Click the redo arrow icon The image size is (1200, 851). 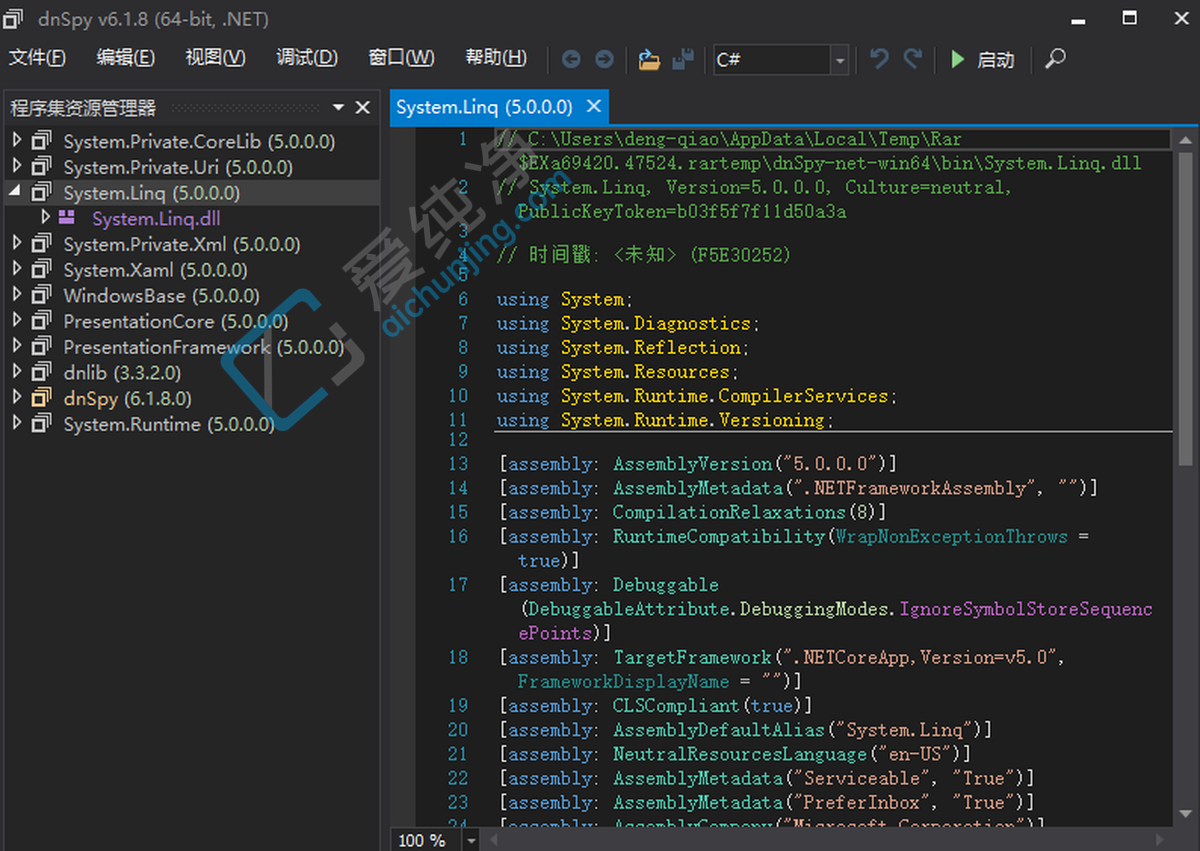(x=912, y=59)
